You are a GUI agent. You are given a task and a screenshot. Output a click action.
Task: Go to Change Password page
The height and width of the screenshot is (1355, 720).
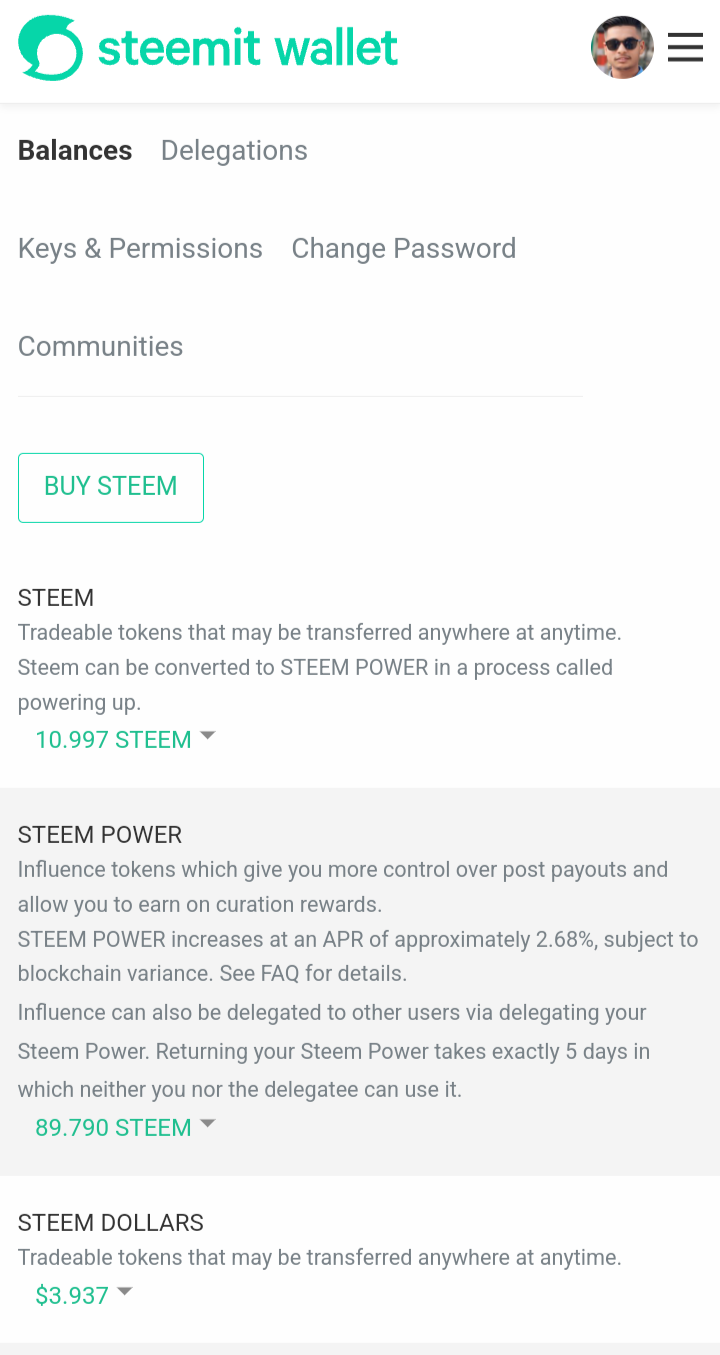(x=404, y=249)
